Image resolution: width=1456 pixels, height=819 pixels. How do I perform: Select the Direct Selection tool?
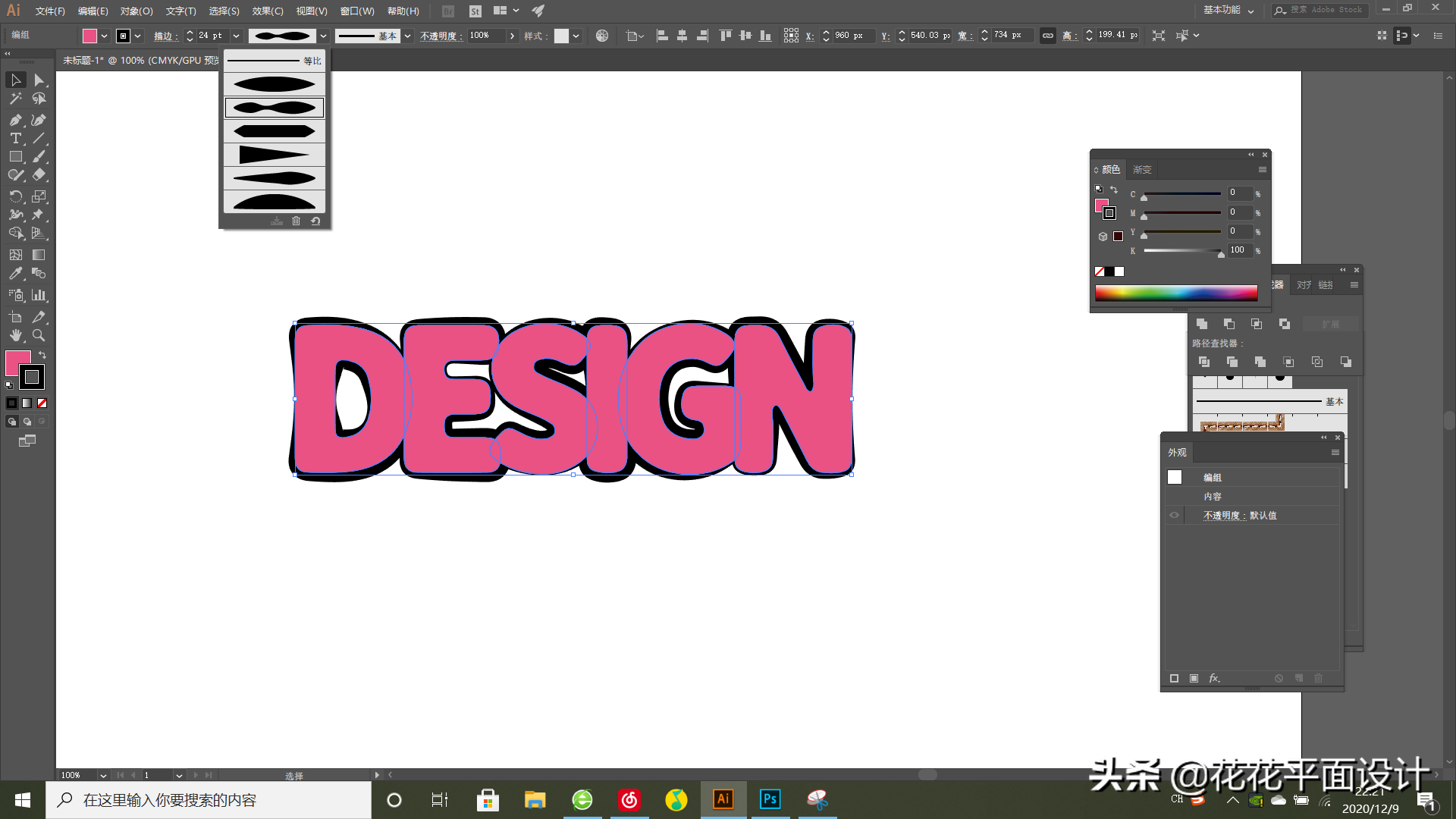38,79
